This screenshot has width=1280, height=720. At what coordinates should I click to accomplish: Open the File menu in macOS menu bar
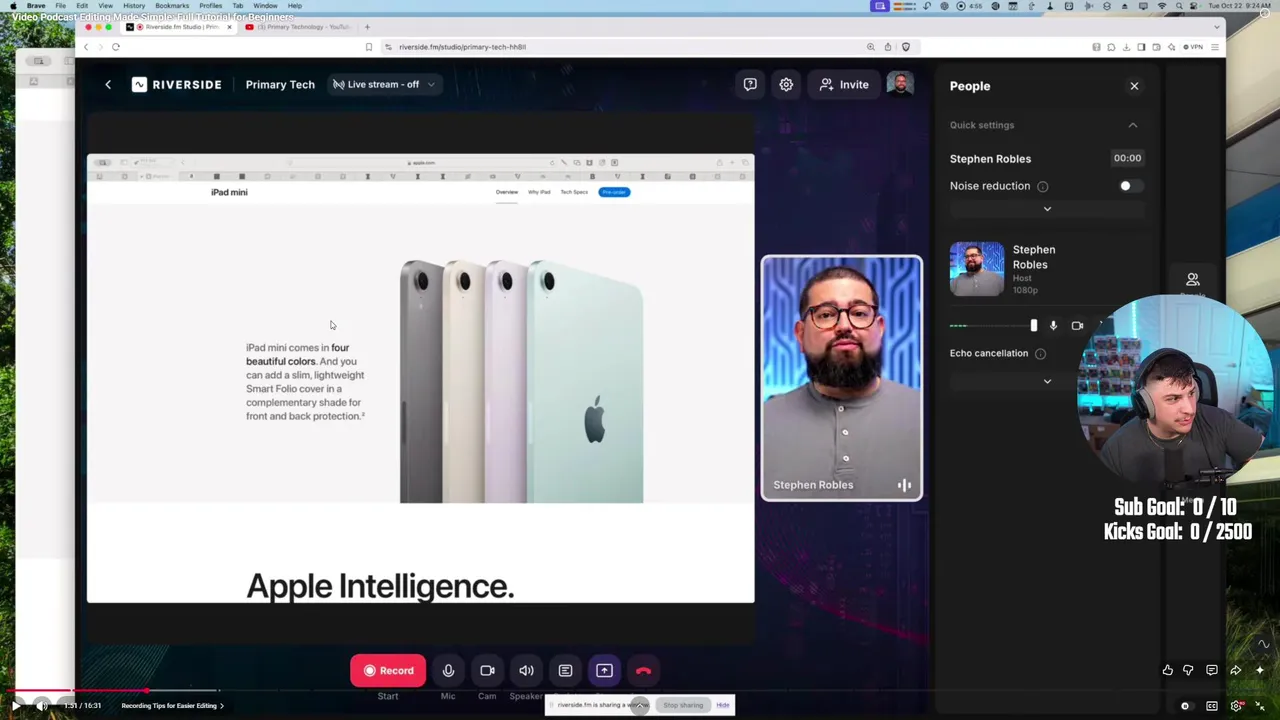tap(60, 6)
